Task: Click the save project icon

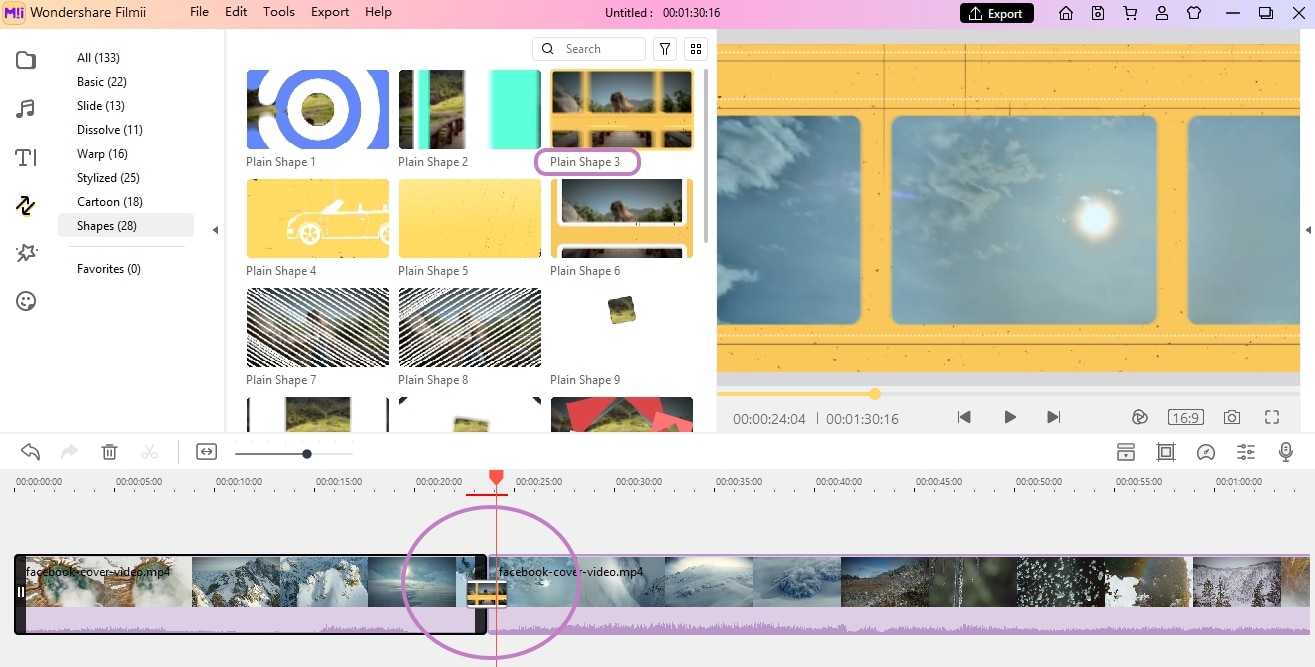Action: coord(1098,13)
